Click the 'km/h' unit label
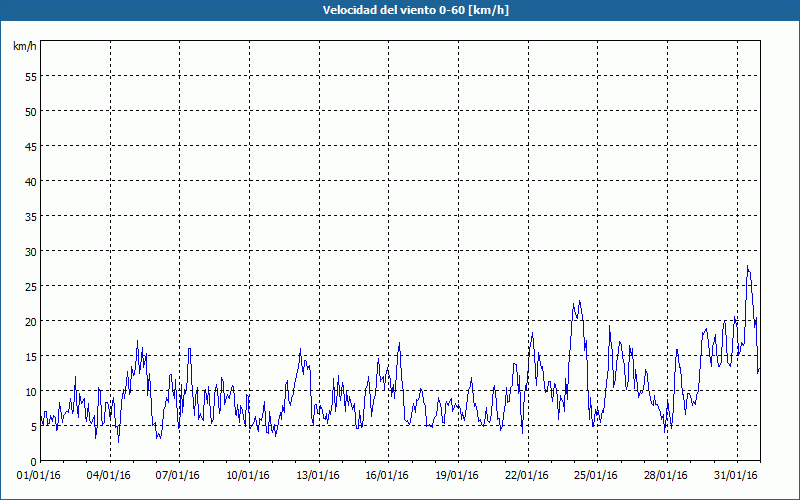 [24, 46]
